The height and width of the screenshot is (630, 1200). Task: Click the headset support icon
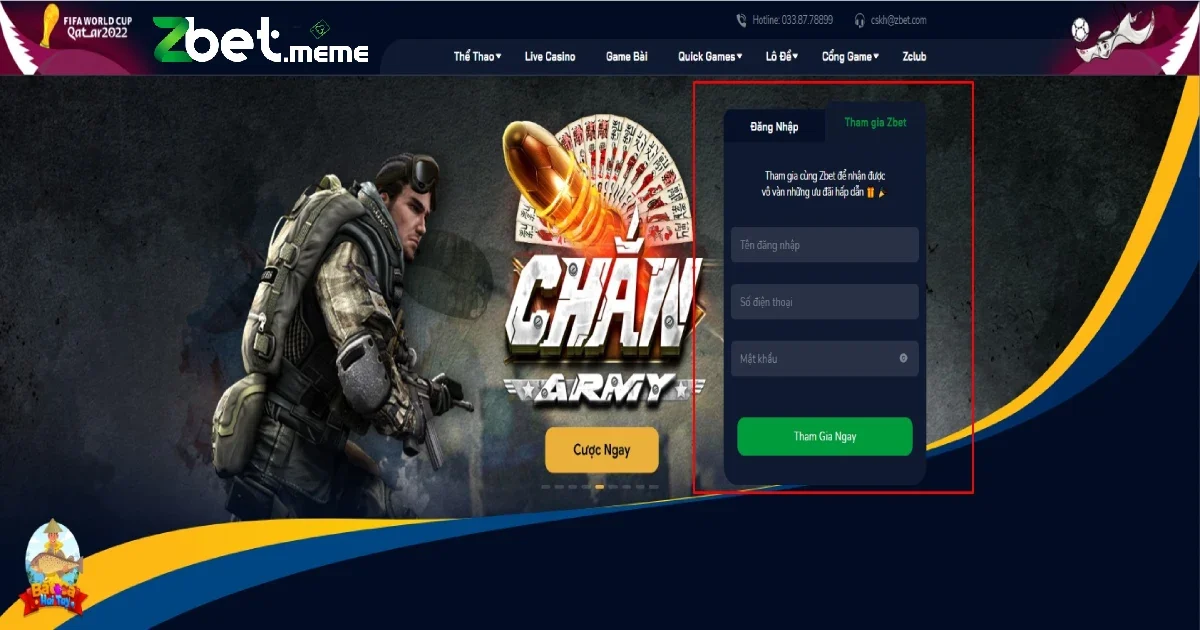pos(859,20)
